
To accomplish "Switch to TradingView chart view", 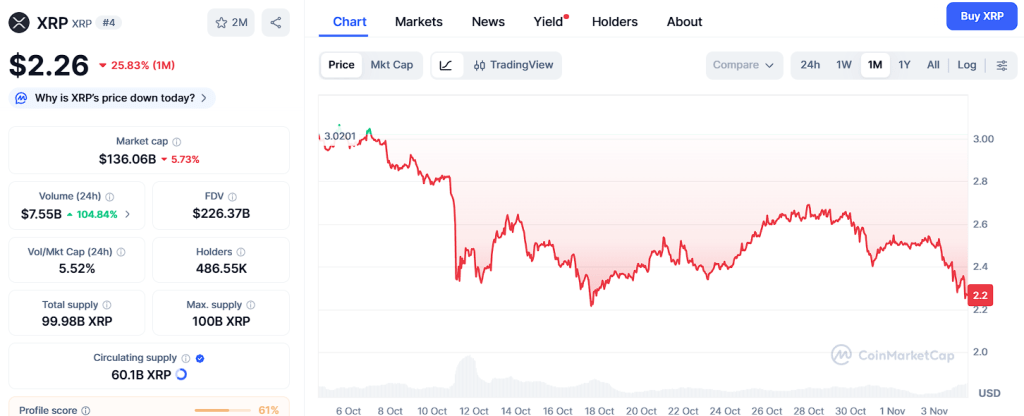I will tap(513, 65).
